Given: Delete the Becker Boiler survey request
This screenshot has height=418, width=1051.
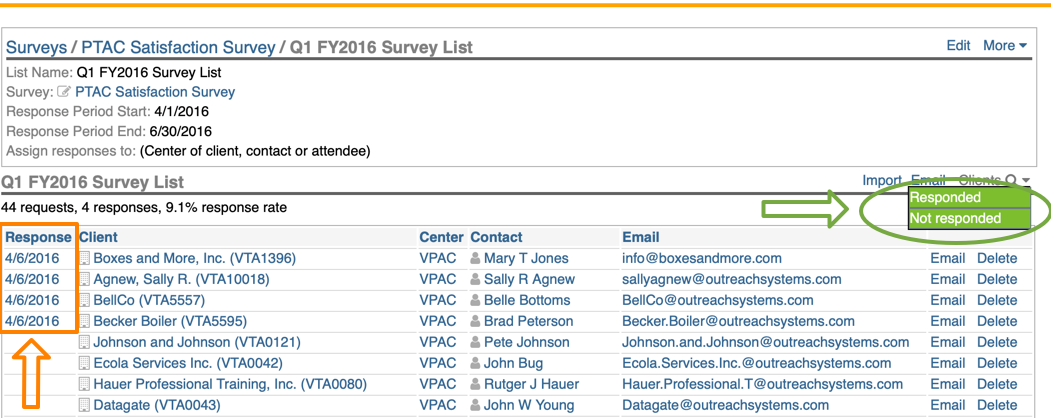Looking at the screenshot, I should tap(996, 322).
